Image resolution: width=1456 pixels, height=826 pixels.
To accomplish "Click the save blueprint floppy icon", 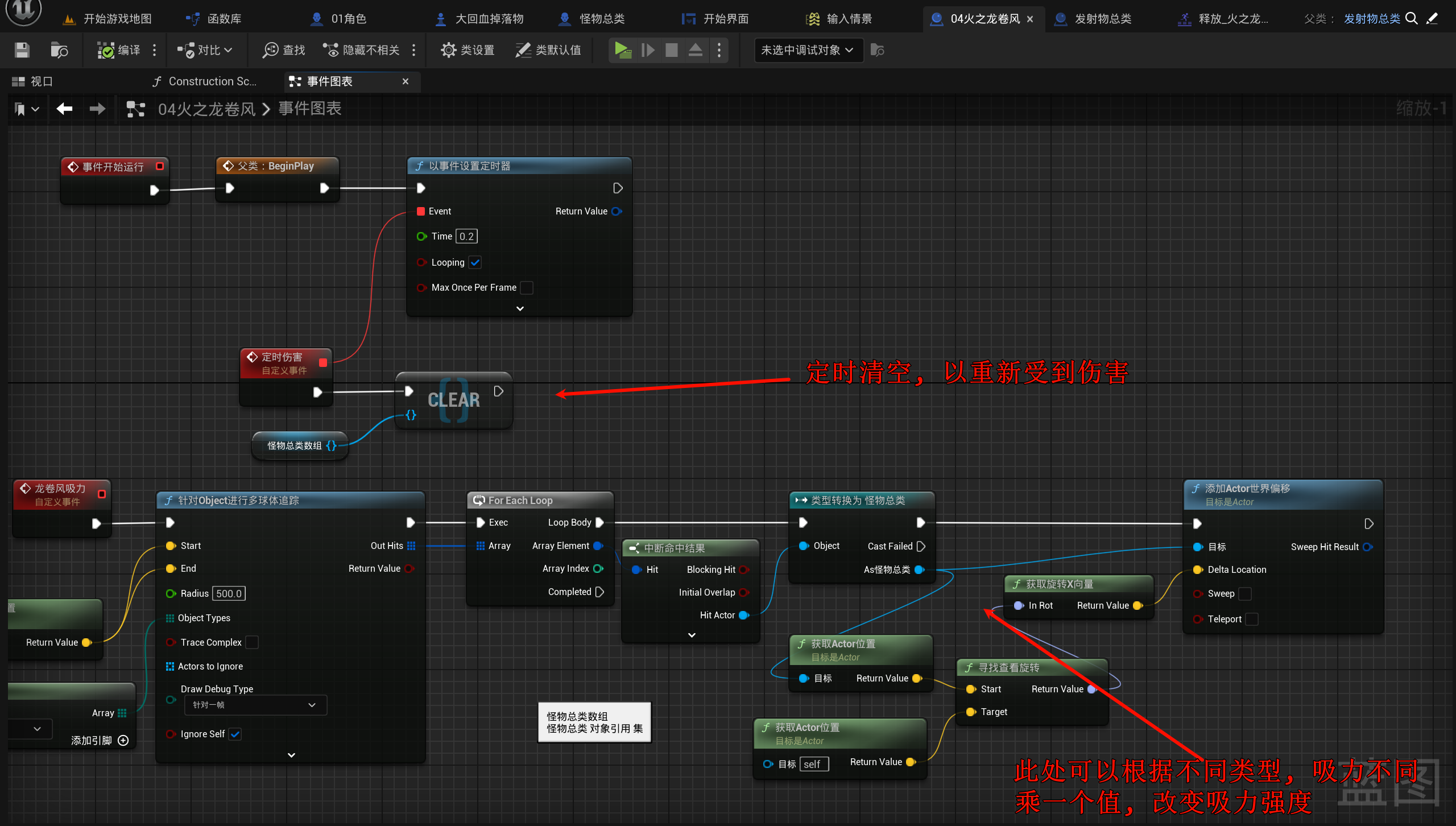I will pos(22,50).
